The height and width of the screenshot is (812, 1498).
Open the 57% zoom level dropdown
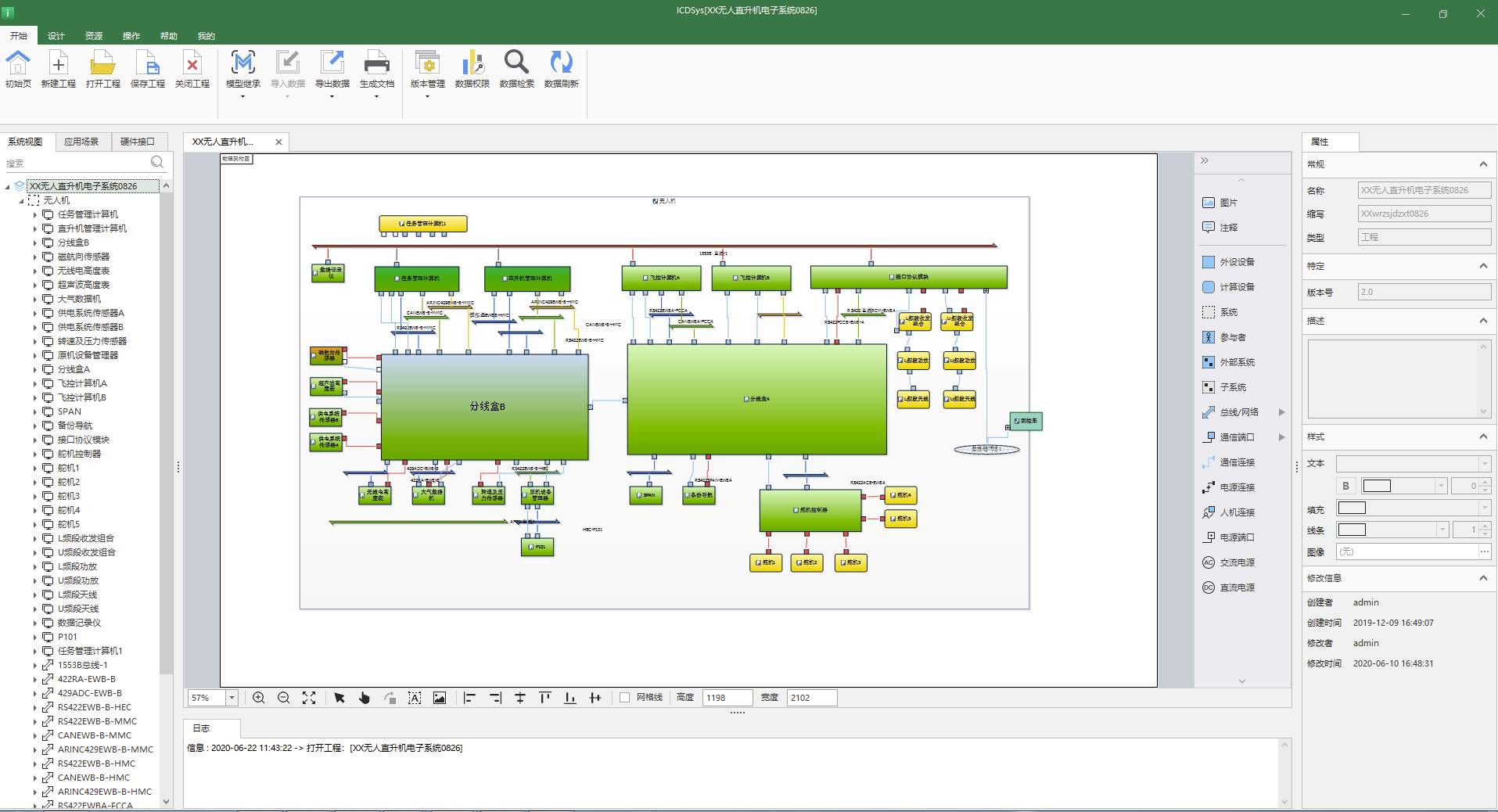[232, 698]
